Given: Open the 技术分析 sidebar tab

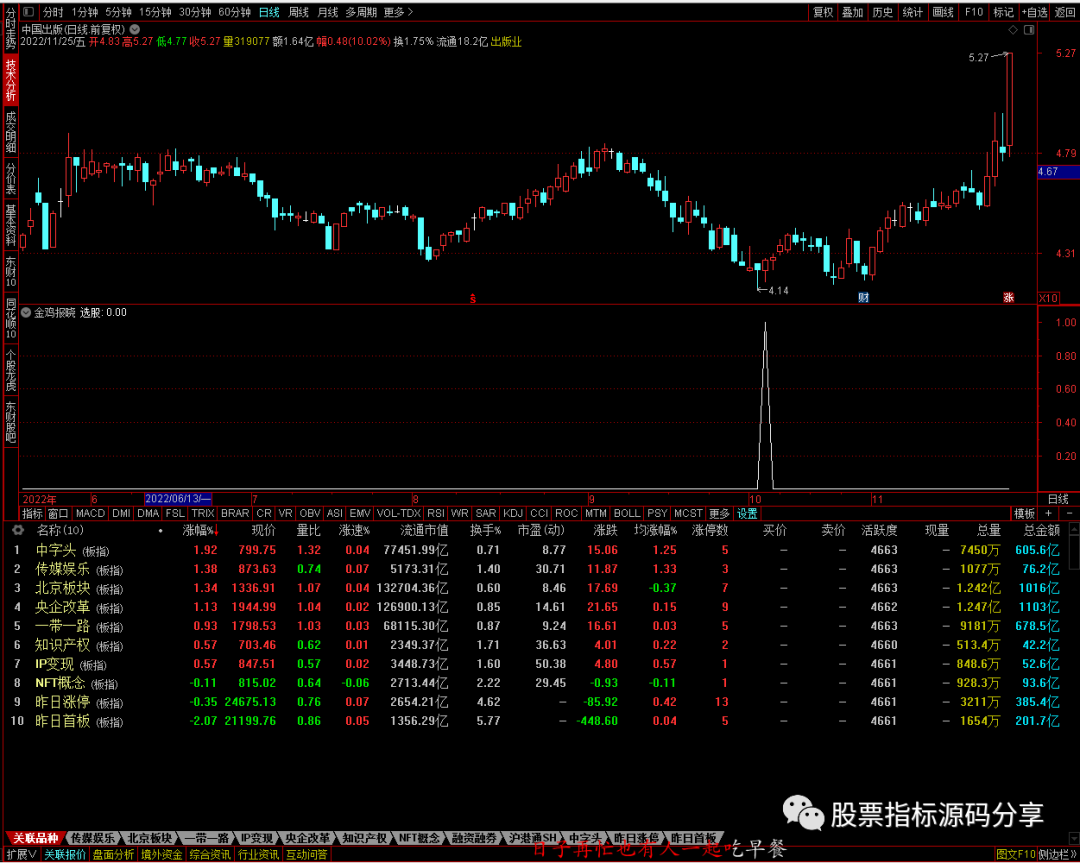Looking at the screenshot, I should click(x=10, y=79).
